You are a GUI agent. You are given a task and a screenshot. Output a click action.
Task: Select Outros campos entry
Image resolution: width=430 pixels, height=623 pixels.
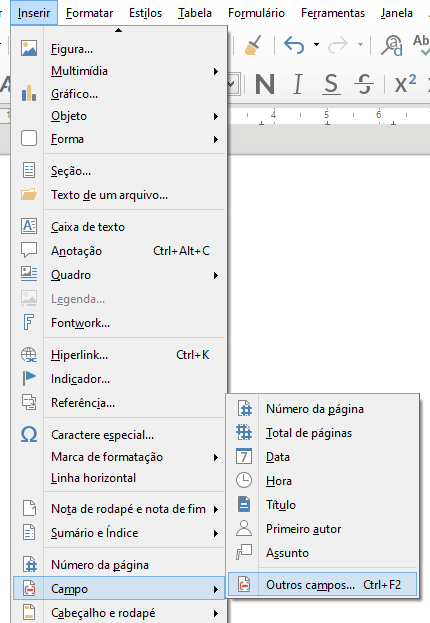point(322,585)
